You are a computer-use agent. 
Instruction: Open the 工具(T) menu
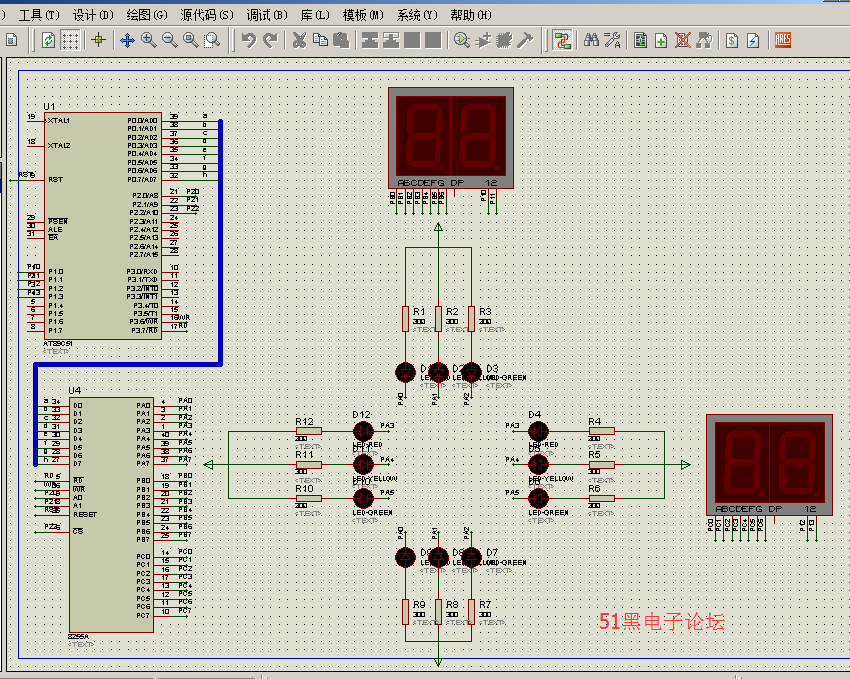(x=39, y=15)
